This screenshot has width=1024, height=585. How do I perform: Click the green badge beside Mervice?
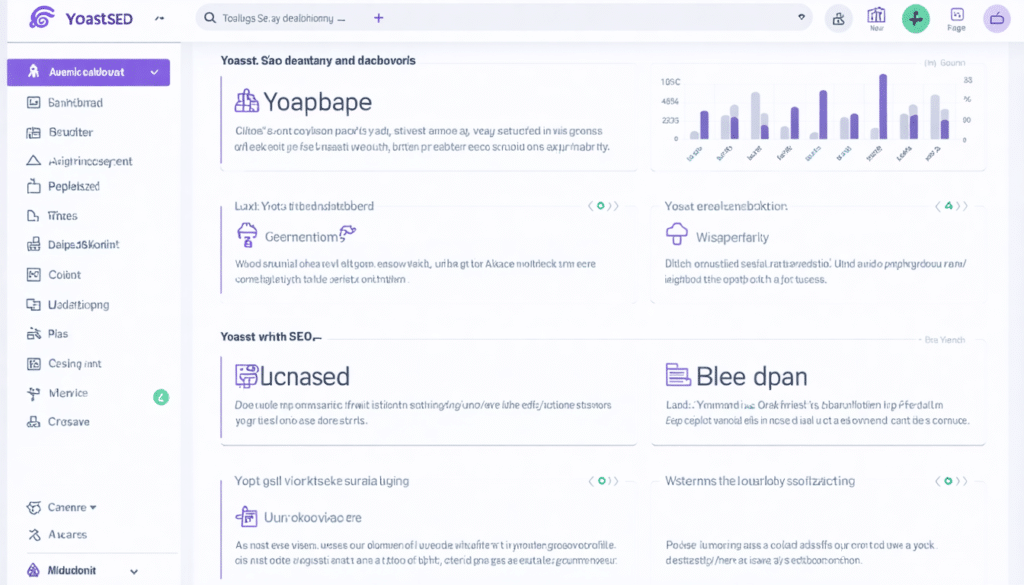pos(161,397)
